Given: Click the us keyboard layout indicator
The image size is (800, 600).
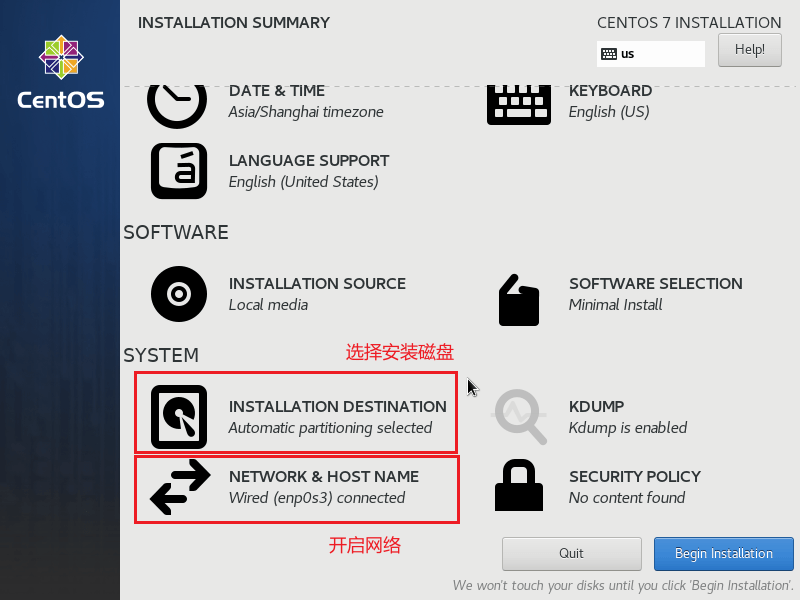Looking at the screenshot, I should [x=651, y=54].
